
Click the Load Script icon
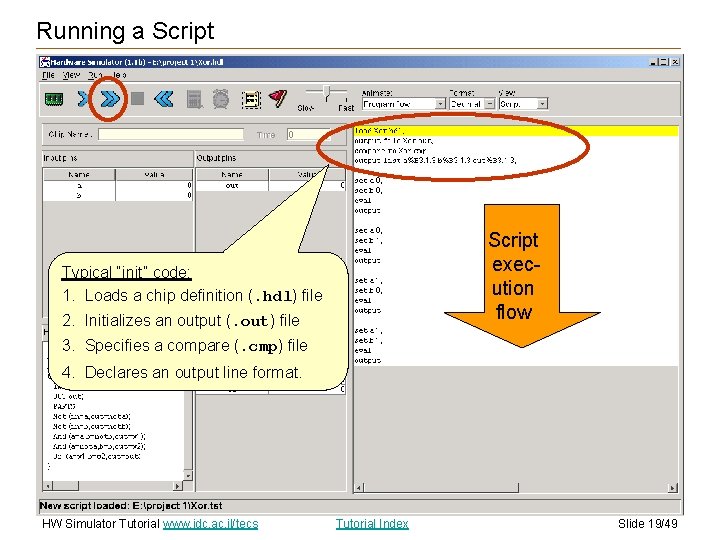tap(251, 100)
